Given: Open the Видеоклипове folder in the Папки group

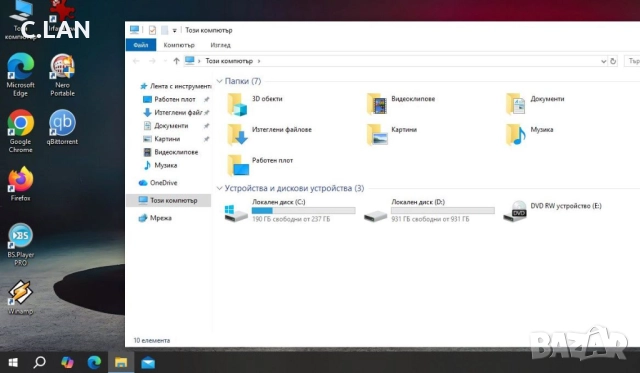Looking at the screenshot, I should [401, 104].
